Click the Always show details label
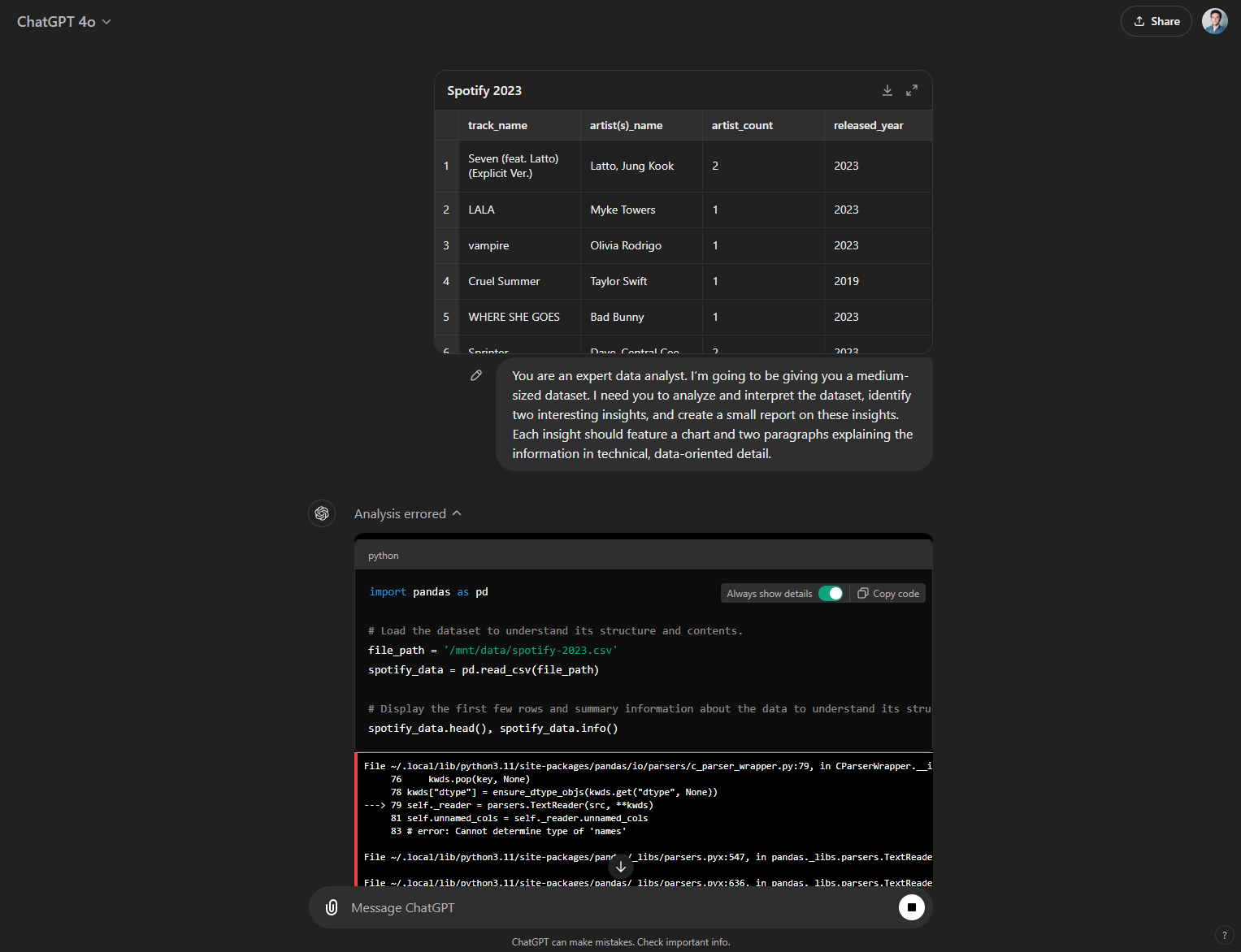This screenshot has height=952, width=1241. pos(770,594)
